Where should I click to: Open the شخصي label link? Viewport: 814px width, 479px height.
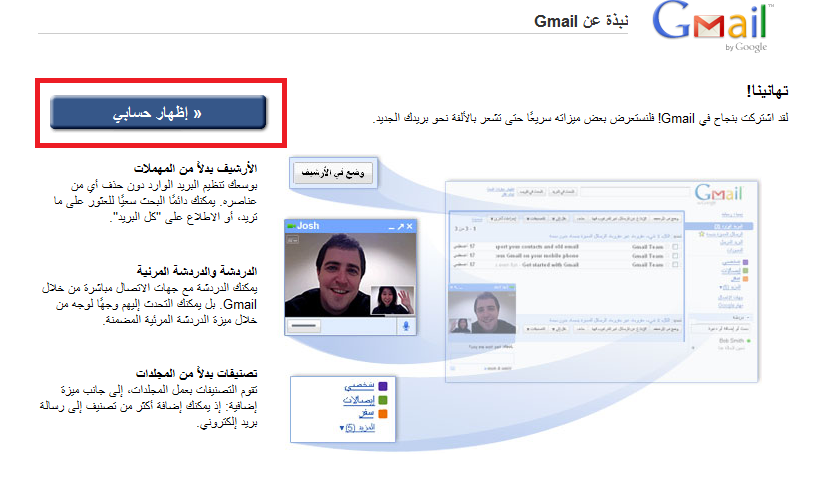(359, 386)
